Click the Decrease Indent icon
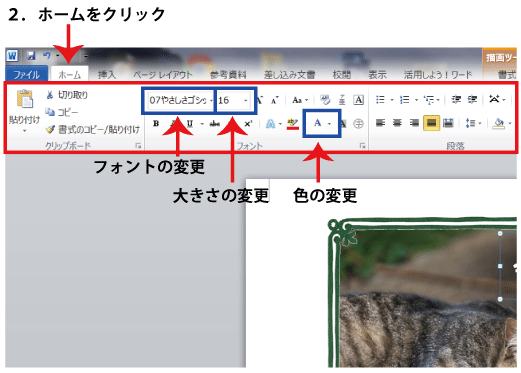This screenshot has width=521, height=373. 456,99
